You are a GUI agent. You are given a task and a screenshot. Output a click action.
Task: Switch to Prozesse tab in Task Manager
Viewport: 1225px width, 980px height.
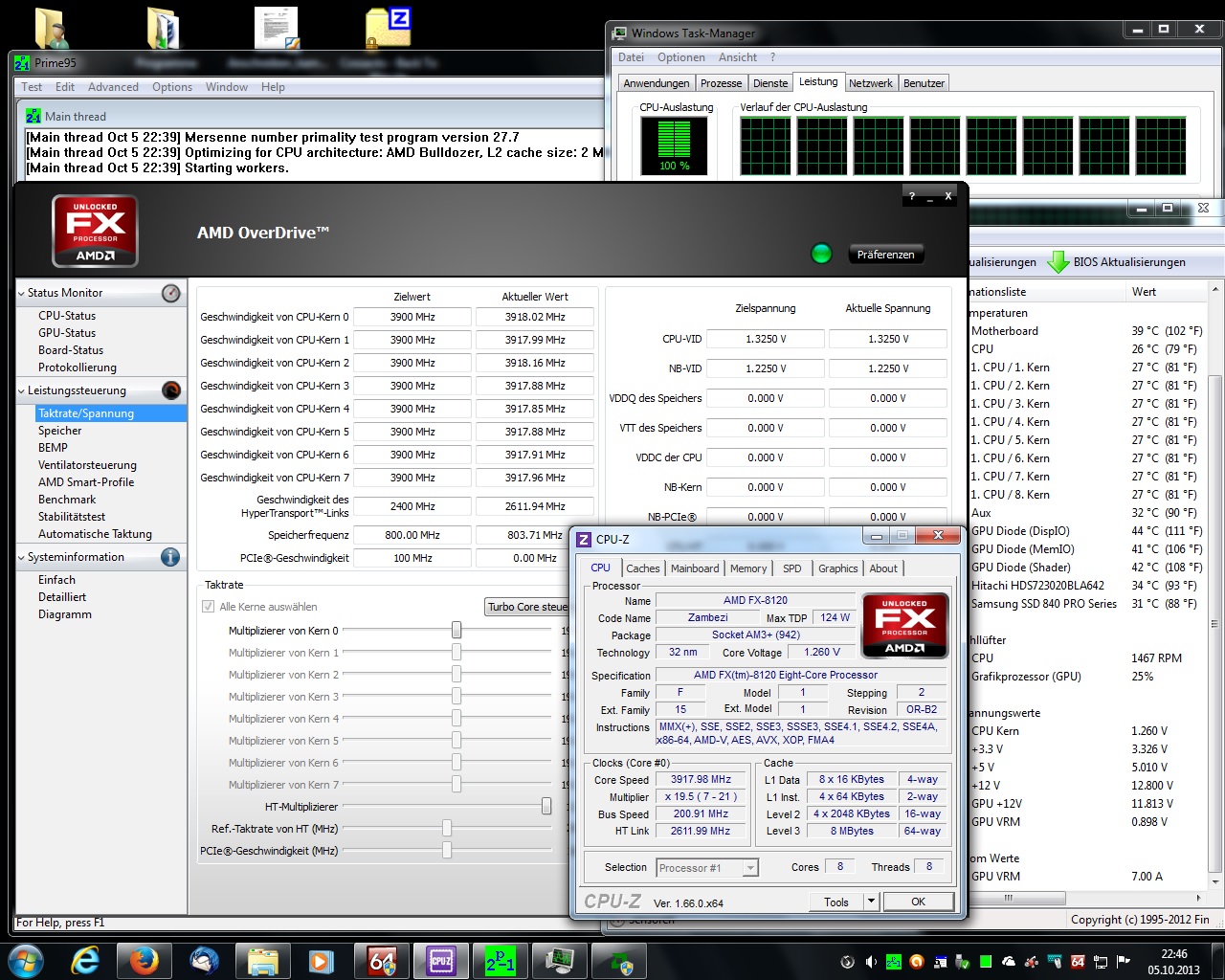[x=721, y=83]
